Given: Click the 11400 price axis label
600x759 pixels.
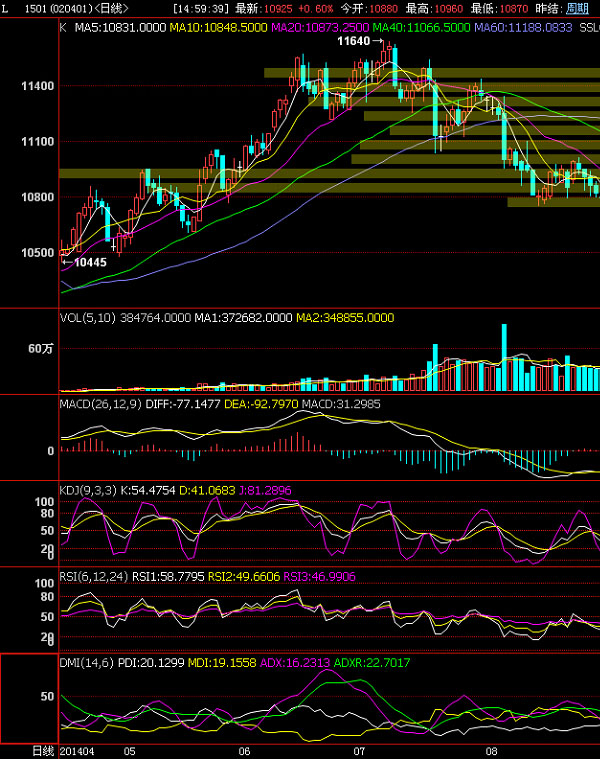Looking at the screenshot, I should click(x=37, y=86).
